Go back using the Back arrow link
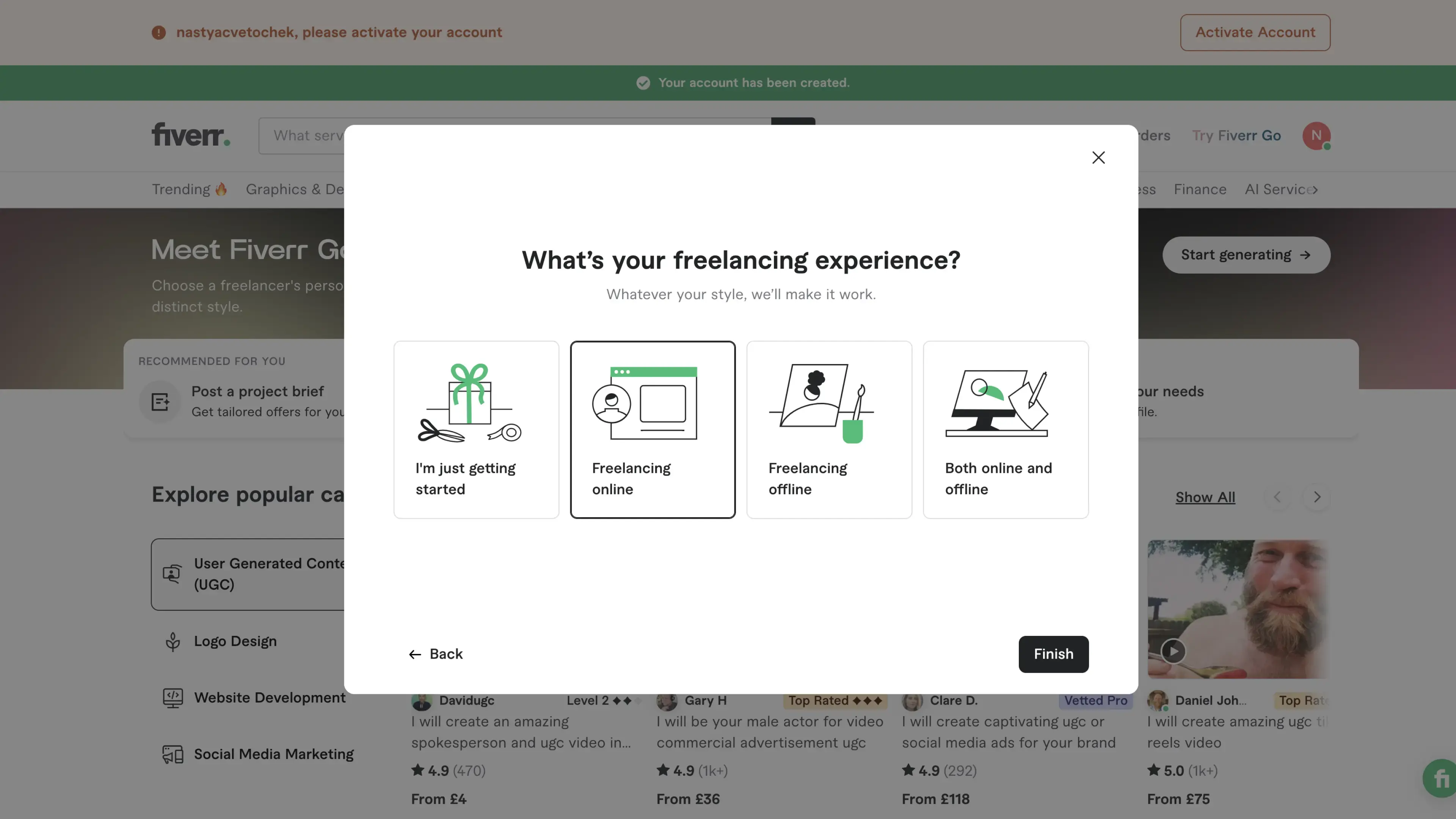Viewport: 1456px width, 819px height. (x=435, y=654)
